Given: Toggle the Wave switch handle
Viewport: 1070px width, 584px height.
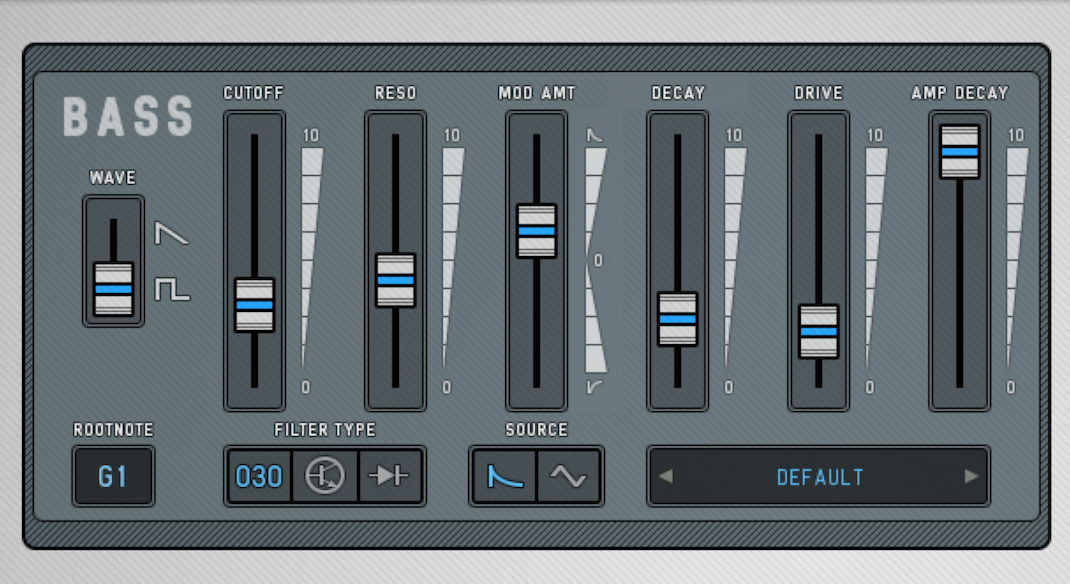Looking at the screenshot, I should (x=113, y=289).
